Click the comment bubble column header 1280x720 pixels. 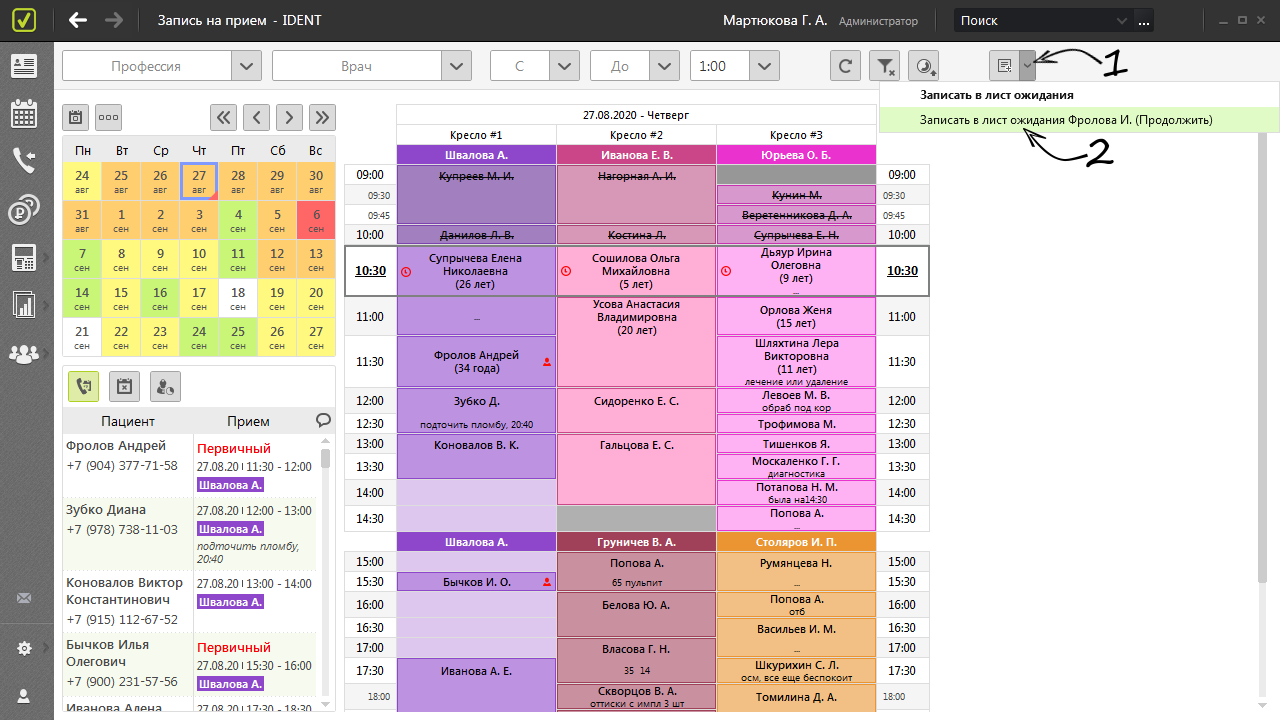[x=323, y=421]
